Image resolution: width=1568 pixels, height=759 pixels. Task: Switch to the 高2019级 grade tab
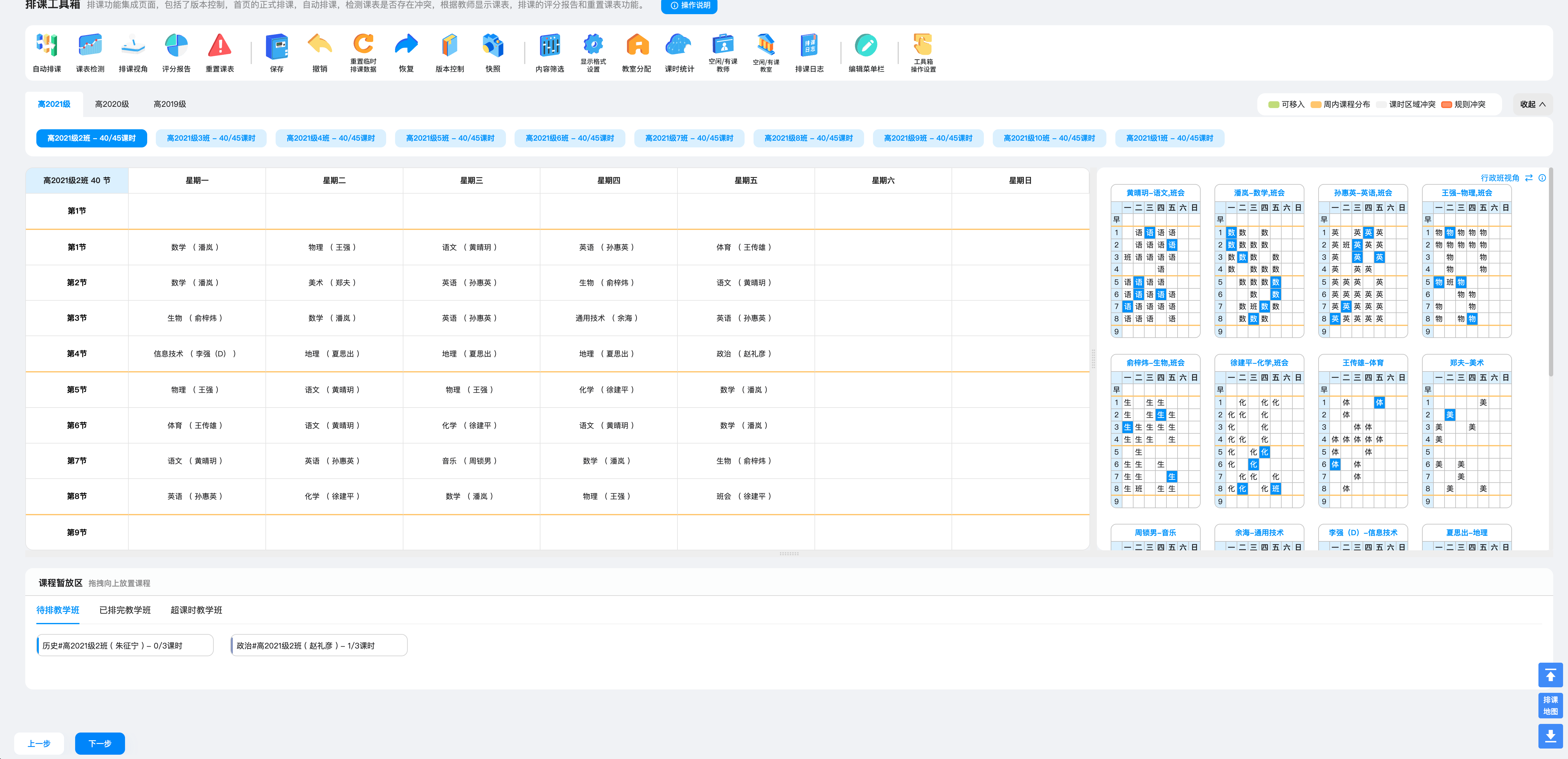170,104
